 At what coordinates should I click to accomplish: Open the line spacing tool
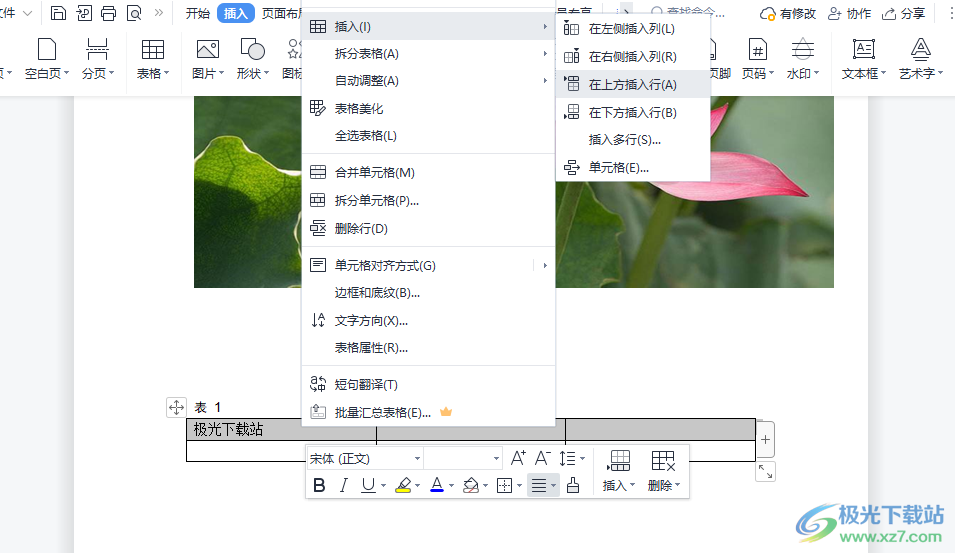point(572,458)
